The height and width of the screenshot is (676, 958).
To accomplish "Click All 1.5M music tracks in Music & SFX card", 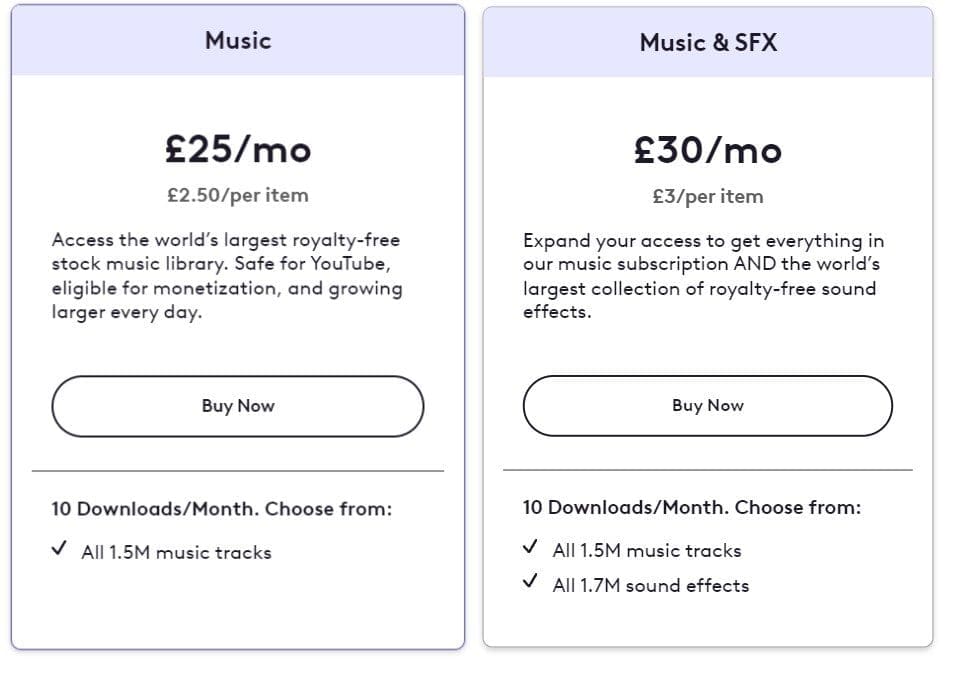I will 647,550.
